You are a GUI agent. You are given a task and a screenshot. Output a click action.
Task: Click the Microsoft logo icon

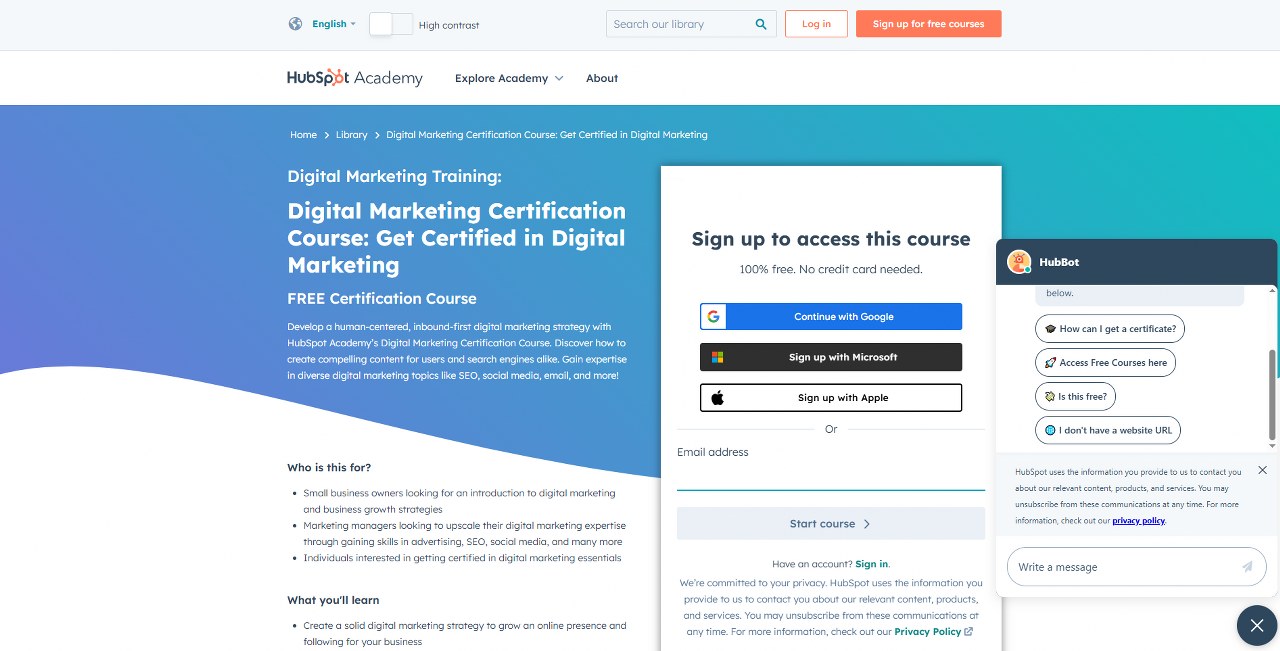pos(717,357)
